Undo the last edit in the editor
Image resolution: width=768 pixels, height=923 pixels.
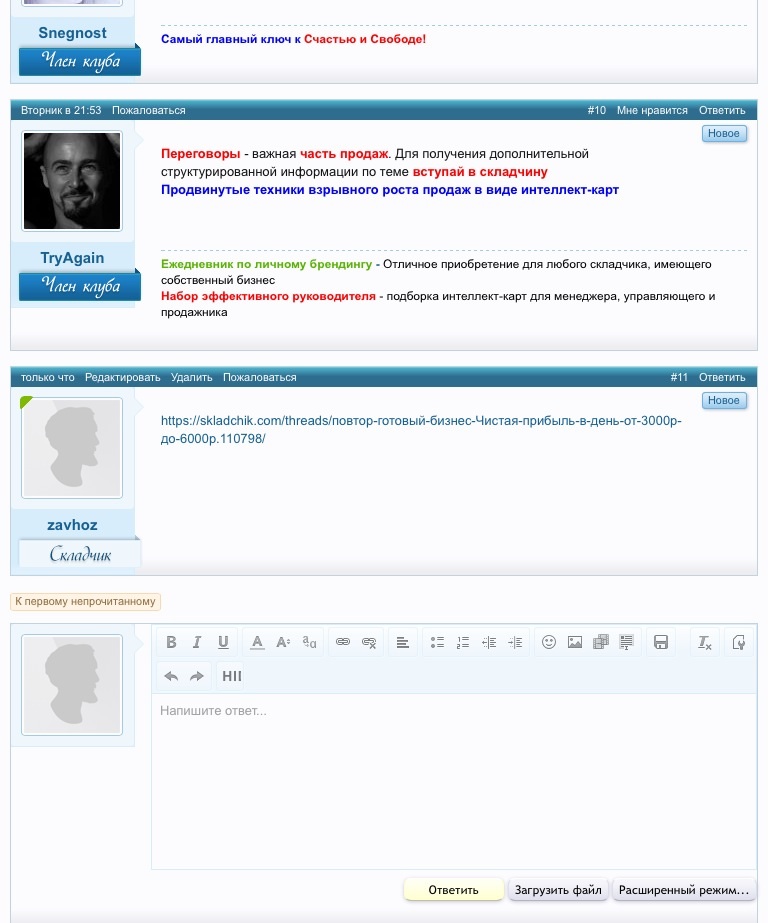(171, 676)
